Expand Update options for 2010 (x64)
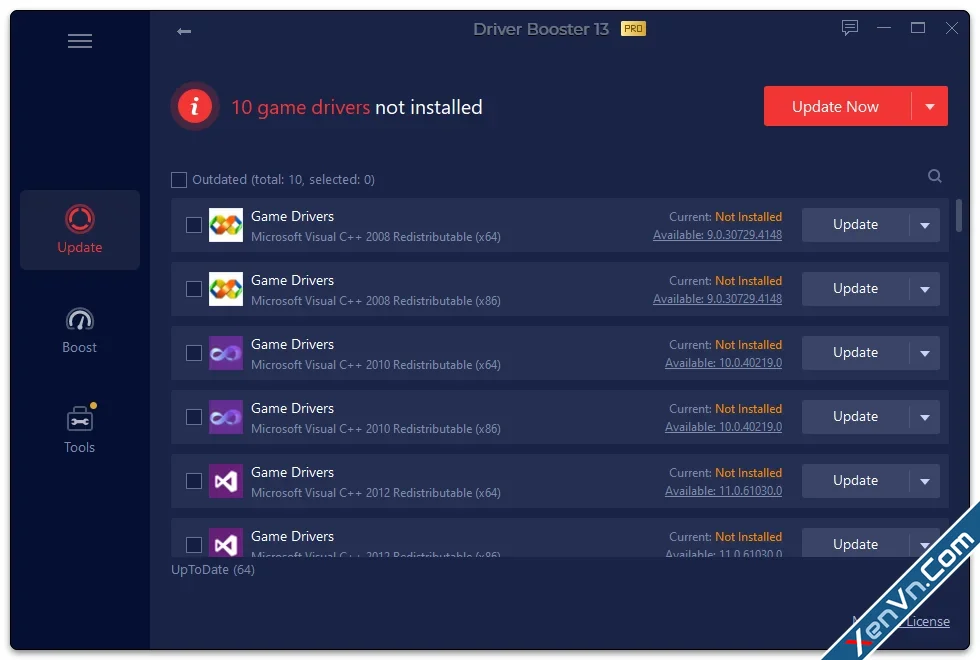The image size is (980, 660). tap(925, 353)
